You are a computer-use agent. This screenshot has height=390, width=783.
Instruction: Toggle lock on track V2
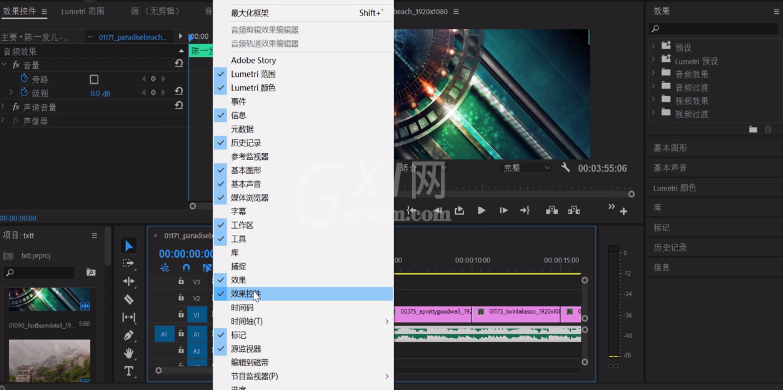pos(181,298)
